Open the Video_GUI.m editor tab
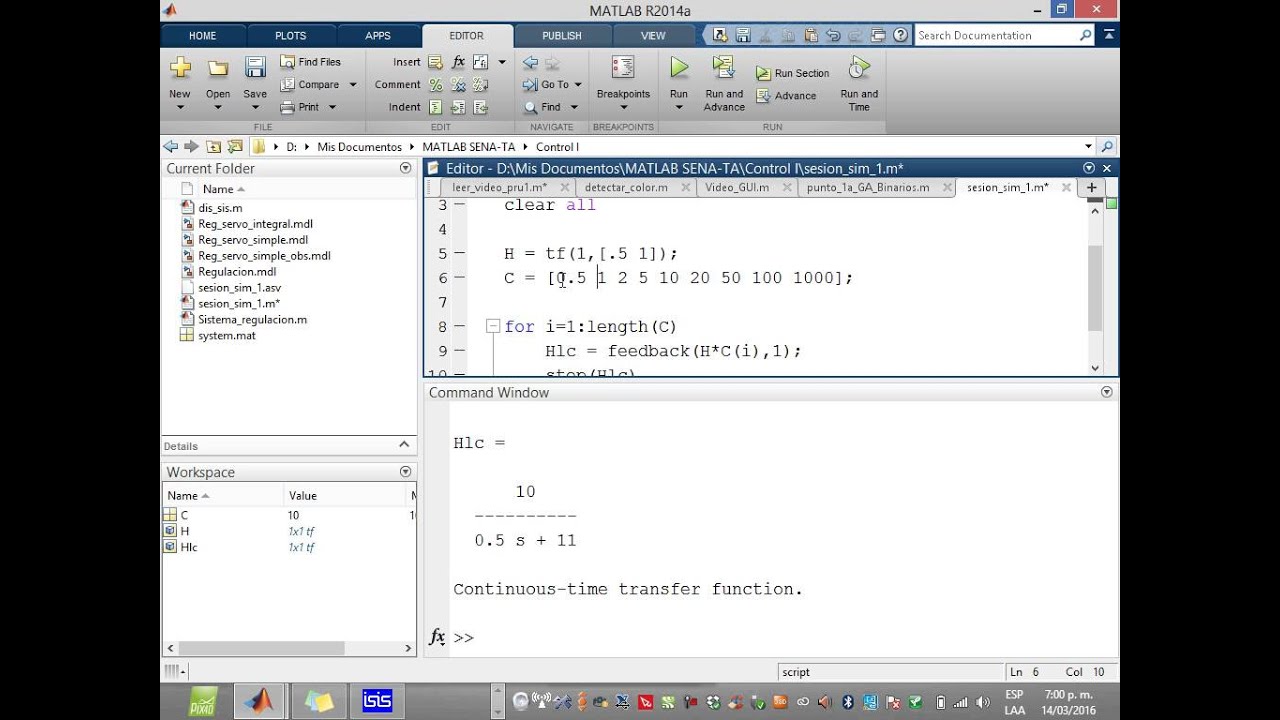1280x720 pixels. click(x=737, y=187)
